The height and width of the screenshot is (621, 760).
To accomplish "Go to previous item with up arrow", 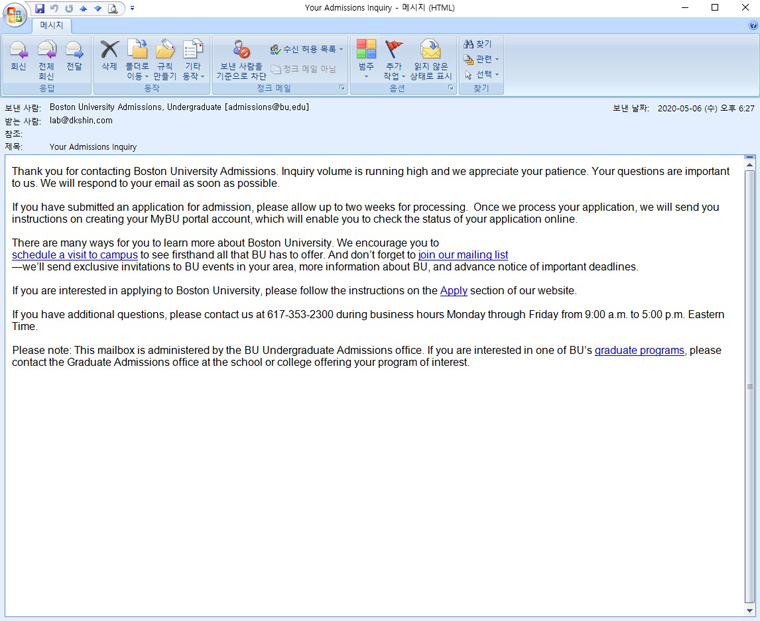I will coord(83,8).
